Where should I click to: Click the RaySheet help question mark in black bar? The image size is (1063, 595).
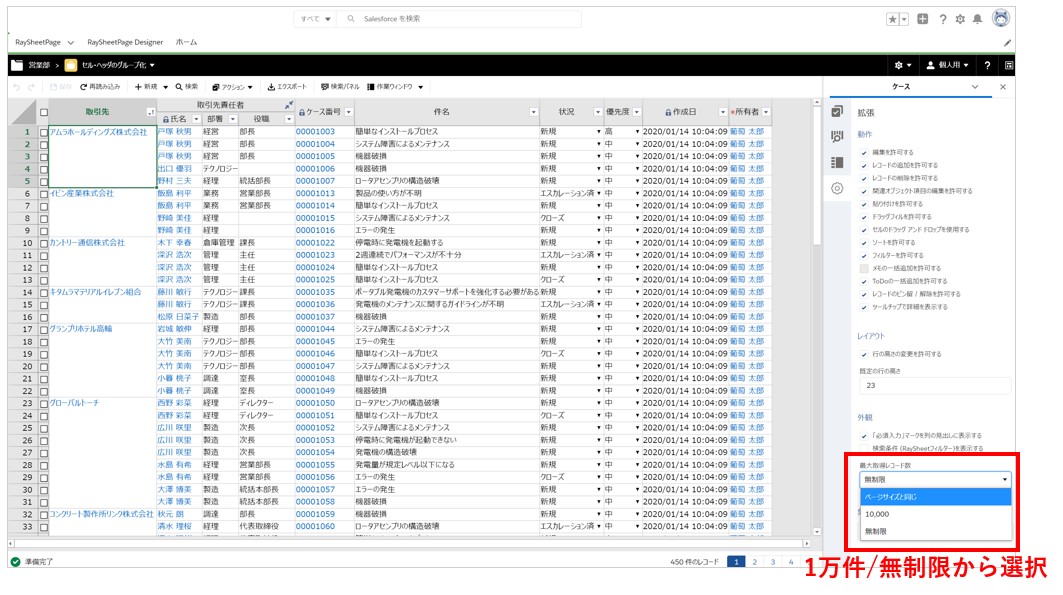[x=987, y=65]
